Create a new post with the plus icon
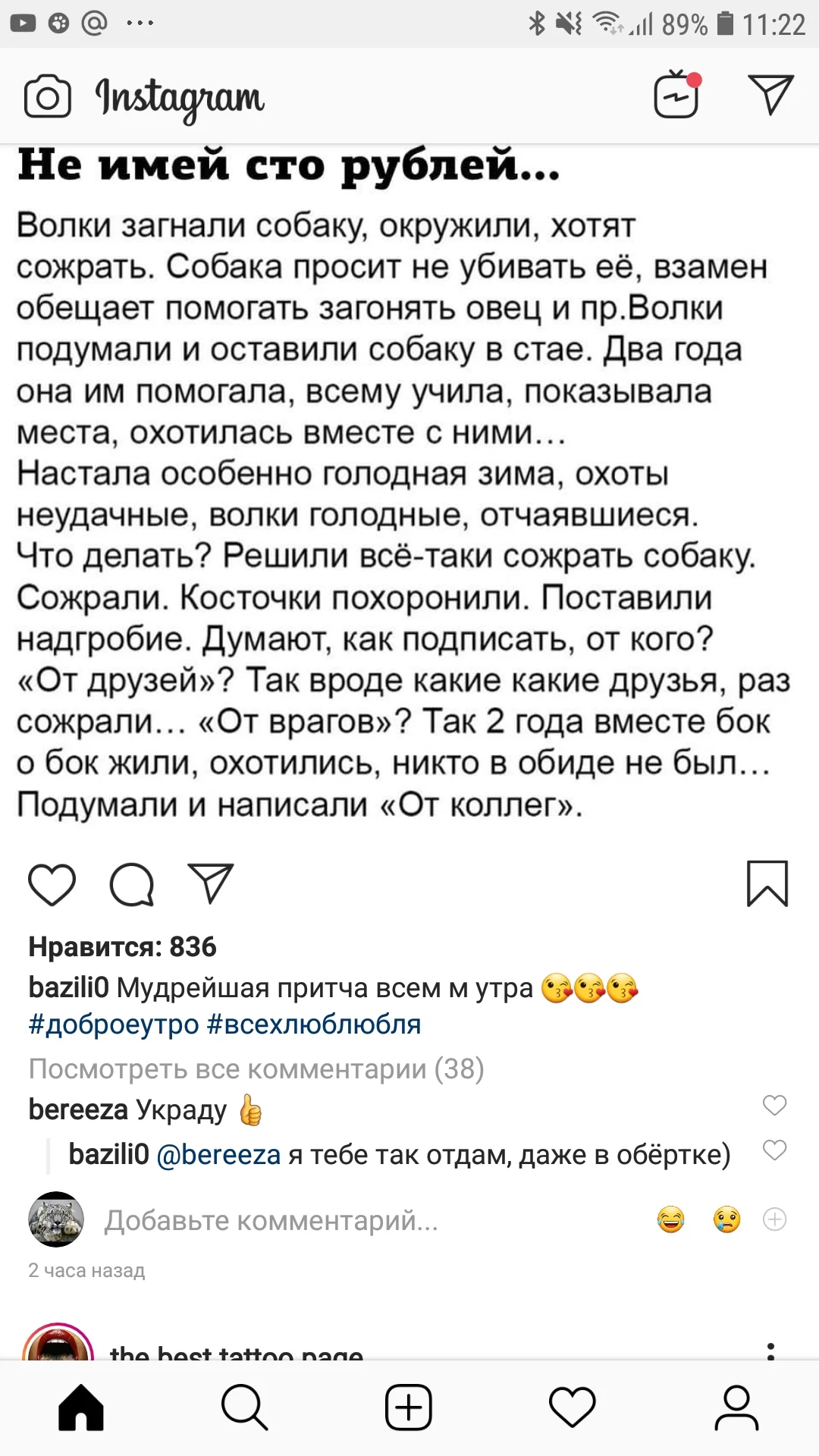Image resolution: width=819 pixels, height=1456 pixels. coord(409,1404)
